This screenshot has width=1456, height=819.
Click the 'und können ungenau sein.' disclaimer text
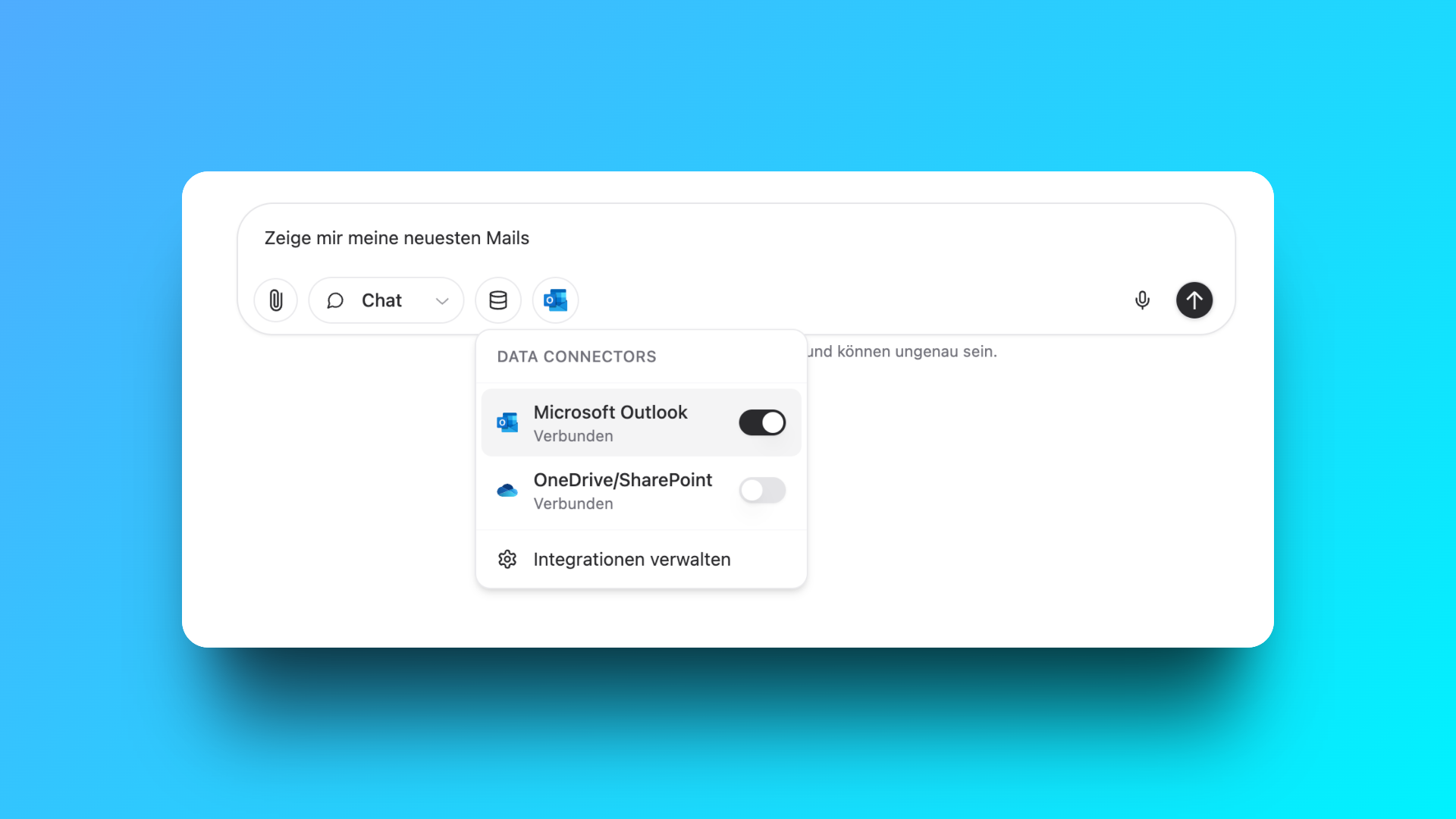902,352
